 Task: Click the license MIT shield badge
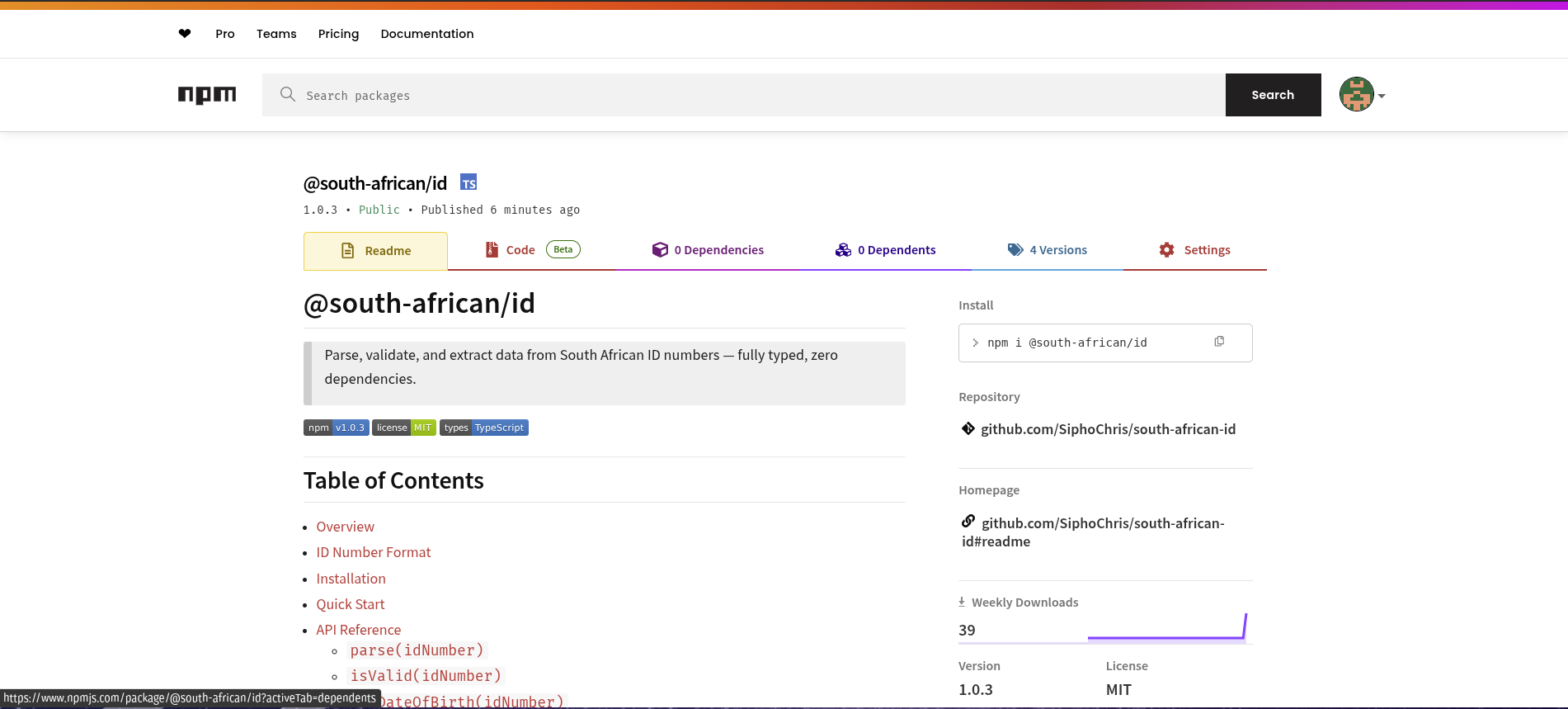[404, 428]
